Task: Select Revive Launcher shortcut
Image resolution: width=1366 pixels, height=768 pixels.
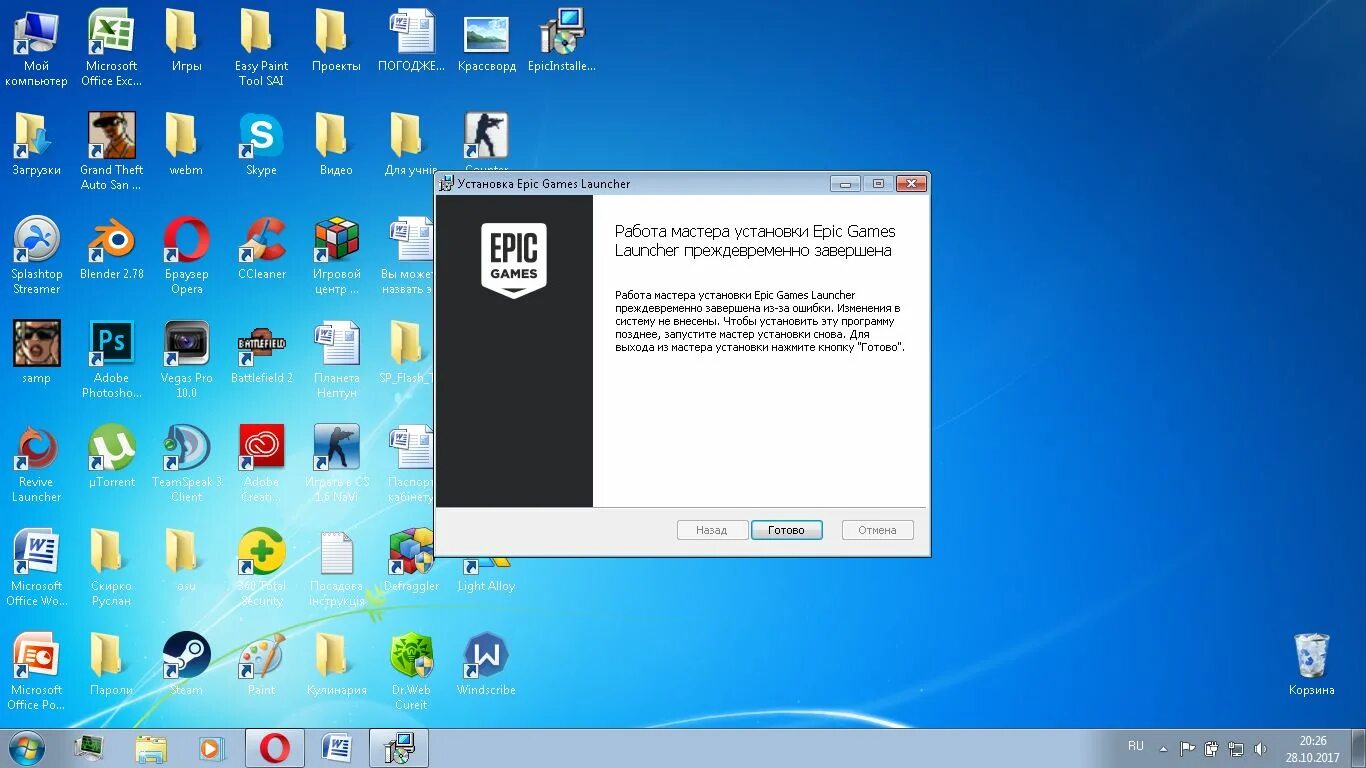Action: tap(37, 463)
